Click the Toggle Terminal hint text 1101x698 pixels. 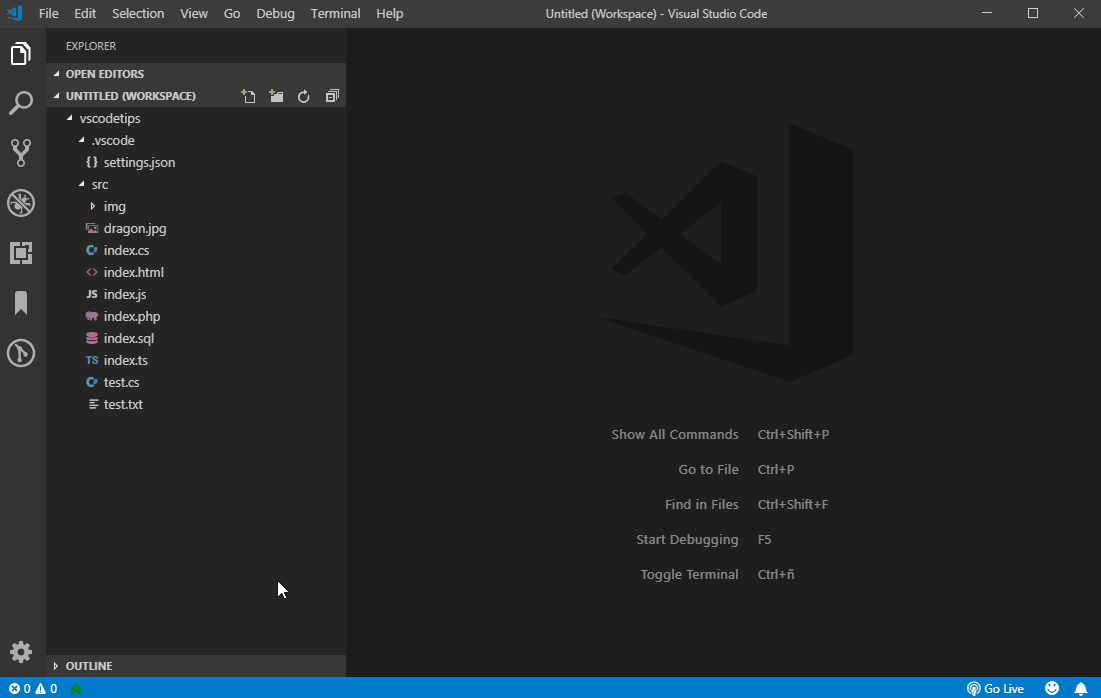(690, 574)
